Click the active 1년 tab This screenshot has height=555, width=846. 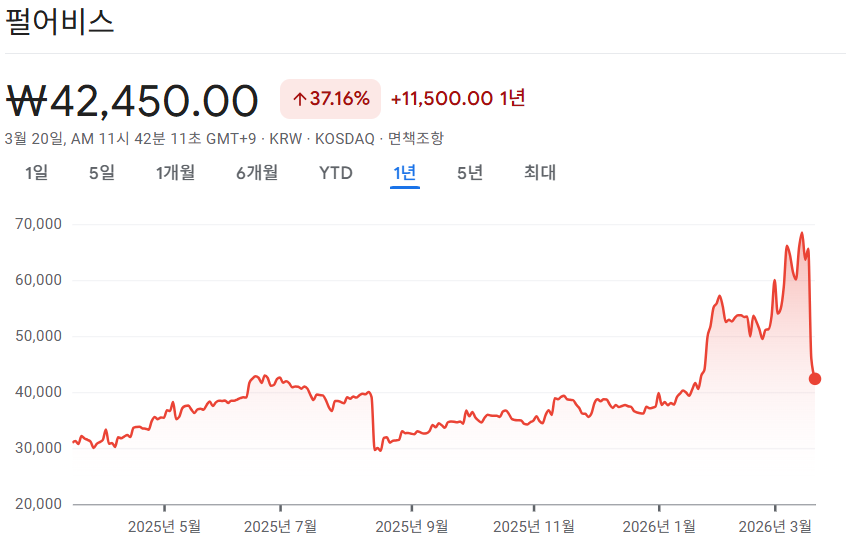click(405, 173)
